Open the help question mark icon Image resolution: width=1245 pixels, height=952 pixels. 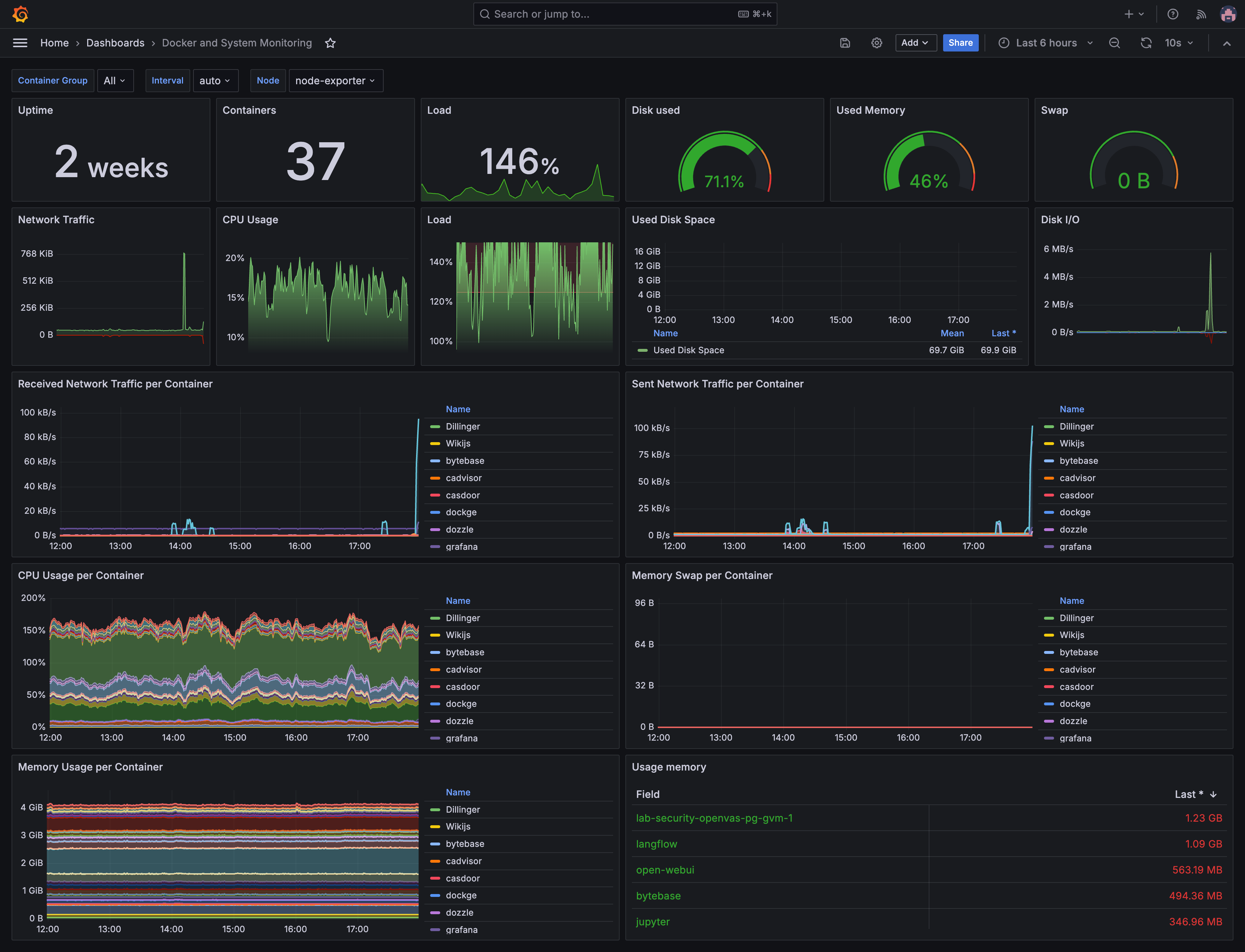(x=1173, y=14)
